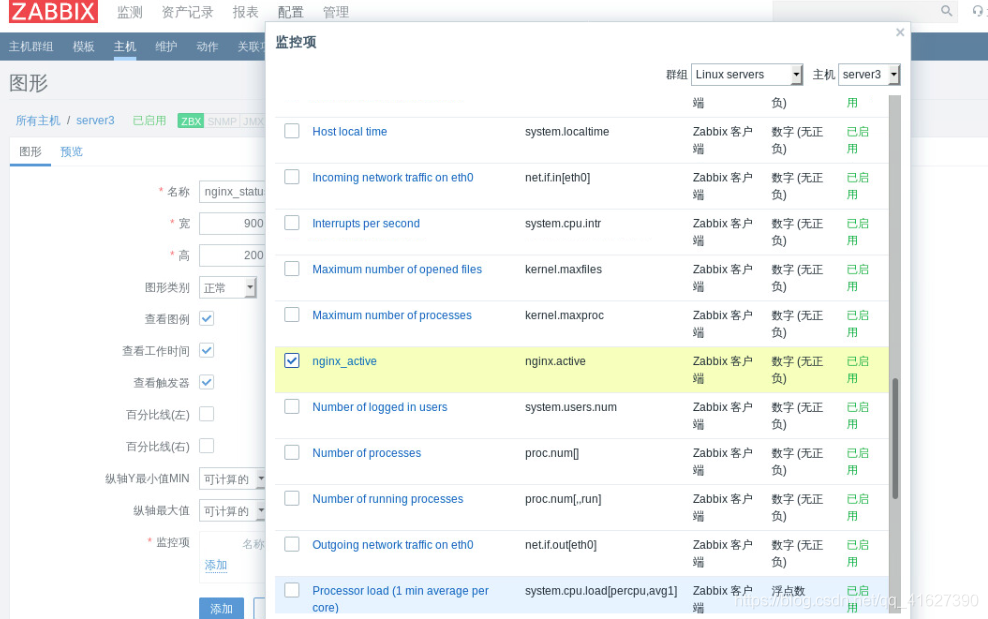The width and height of the screenshot is (988, 619).
Task: Open the support headset icon
Action: [x=977, y=11]
